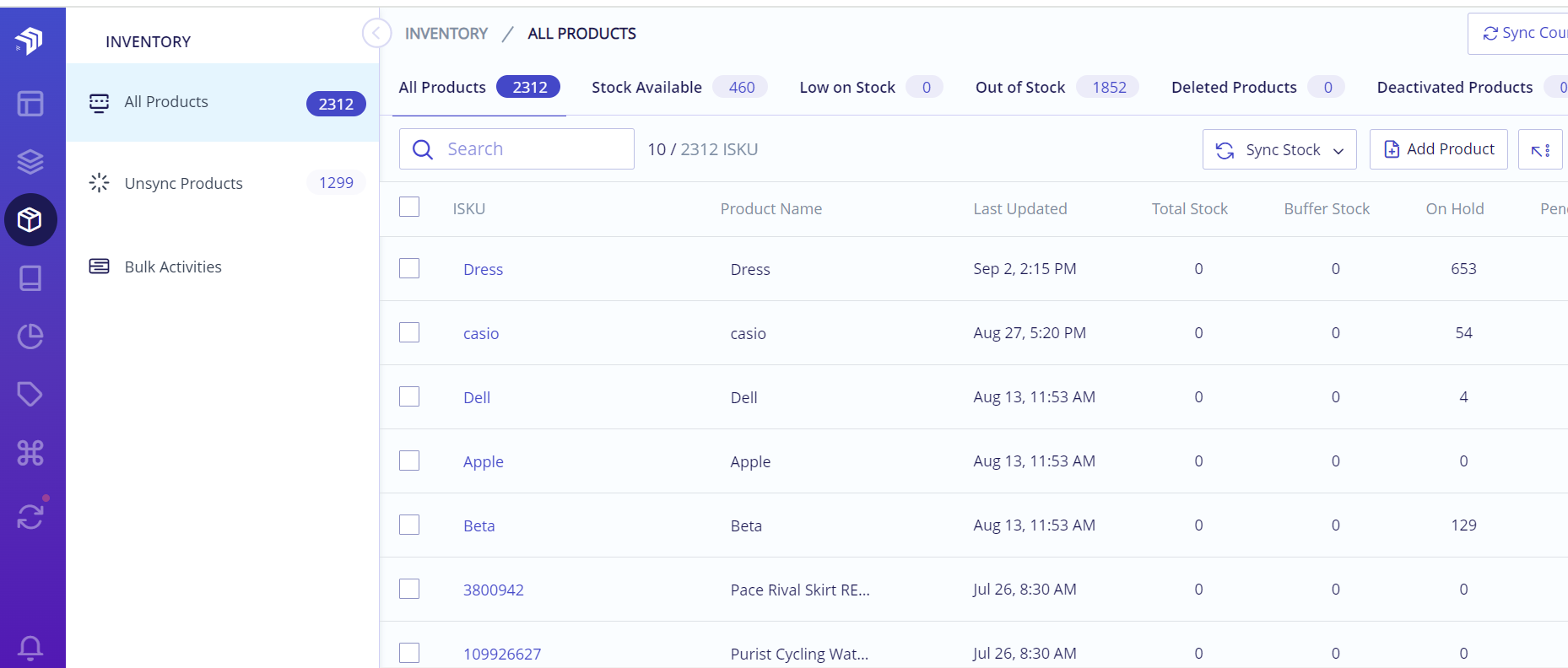Check the Dress row checkbox
The image size is (1568, 668).
pos(409,268)
